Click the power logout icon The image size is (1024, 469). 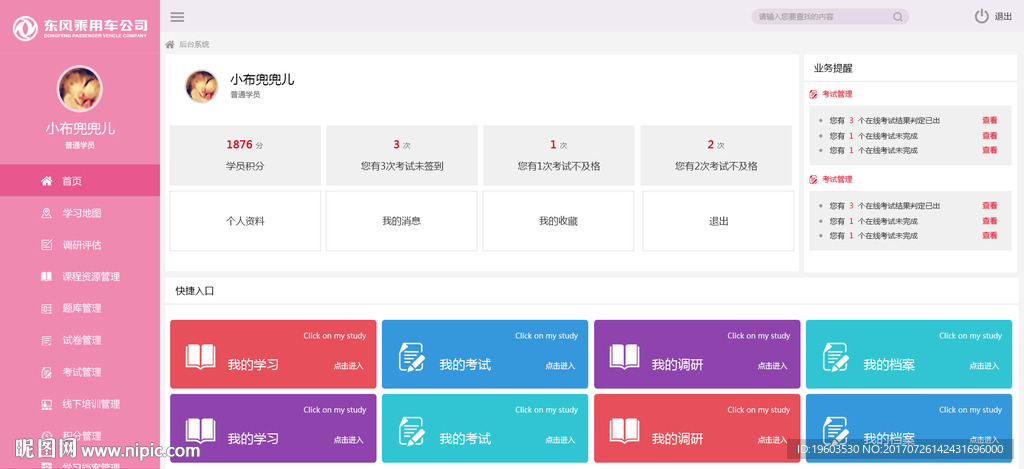981,16
